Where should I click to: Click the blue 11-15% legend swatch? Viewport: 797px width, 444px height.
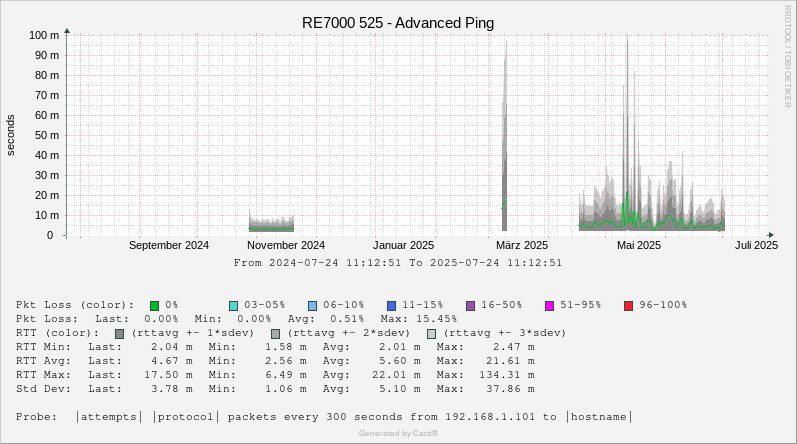391,305
